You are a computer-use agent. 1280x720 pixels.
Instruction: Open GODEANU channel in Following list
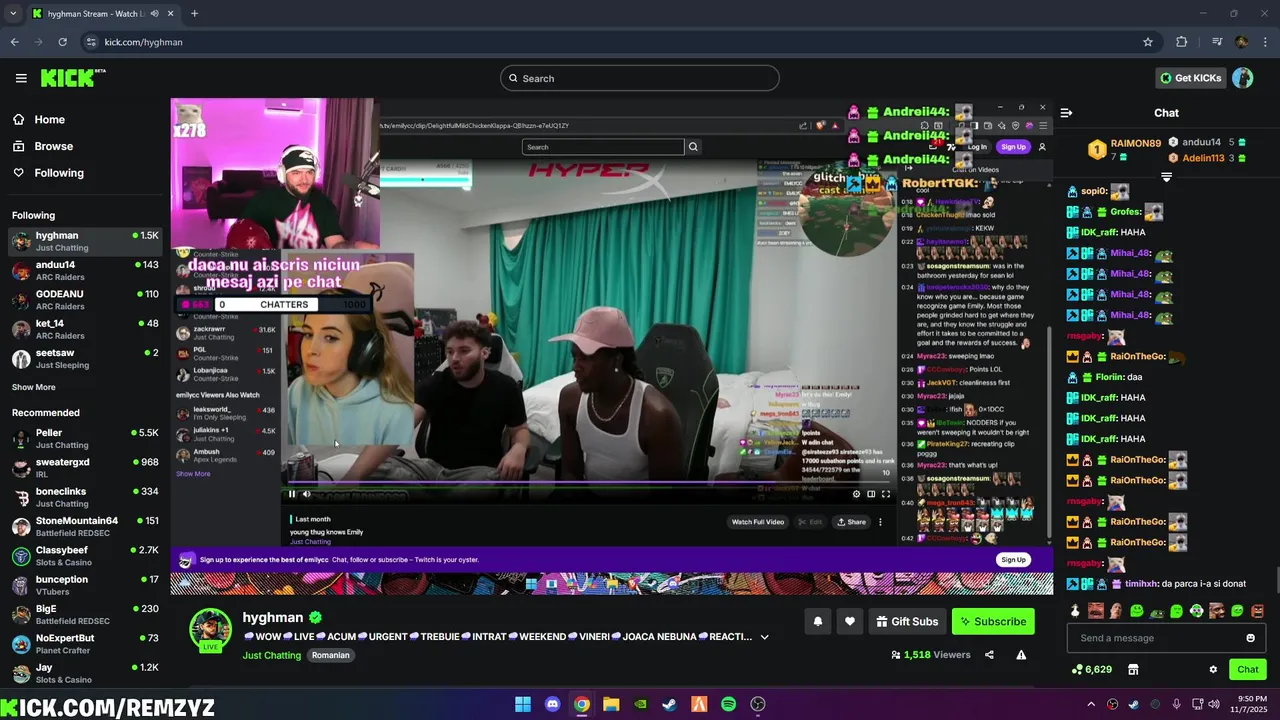pos(84,300)
